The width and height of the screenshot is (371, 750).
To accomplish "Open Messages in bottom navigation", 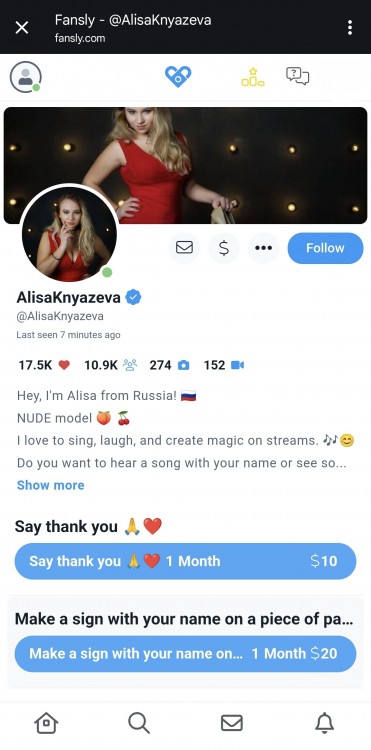I will (232, 722).
